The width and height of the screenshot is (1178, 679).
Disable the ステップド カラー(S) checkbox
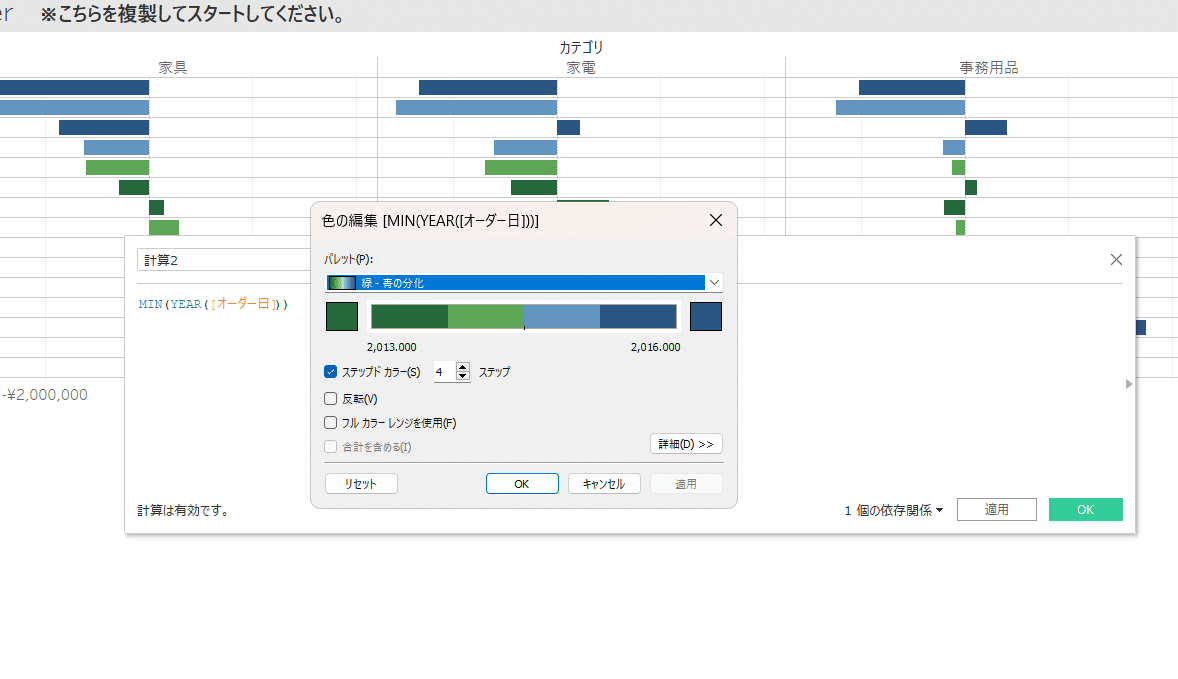pyautogui.click(x=330, y=371)
